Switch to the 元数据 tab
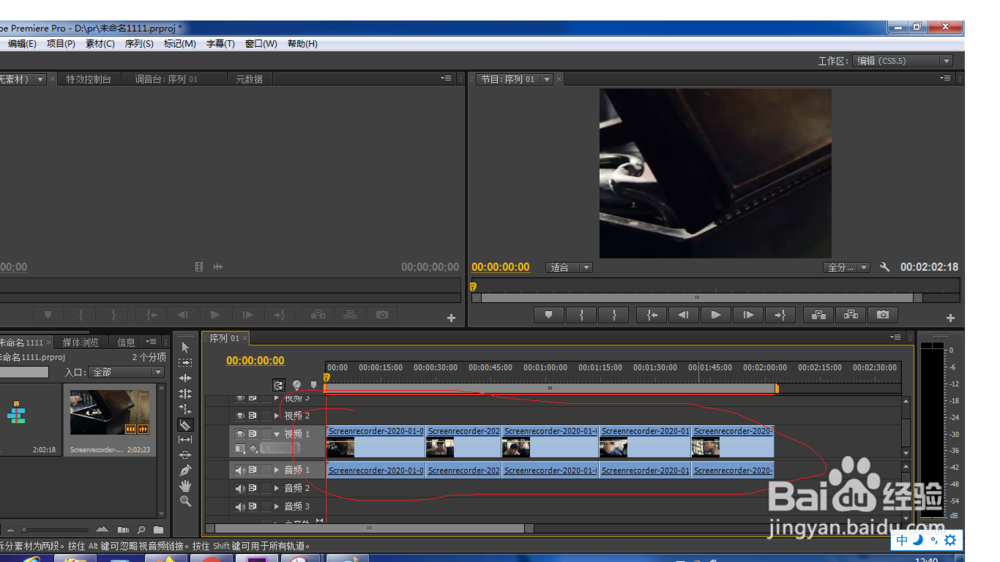The image size is (1000, 562). 249,79
